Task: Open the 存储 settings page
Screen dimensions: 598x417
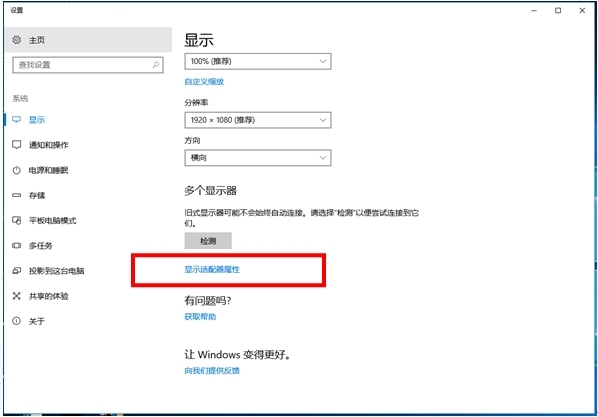Action: click(x=88, y=195)
